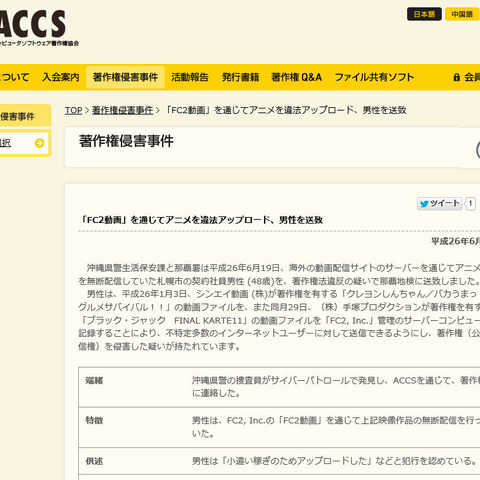
Task: Click the 特徴 table row label
Action: click(x=94, y=420)
